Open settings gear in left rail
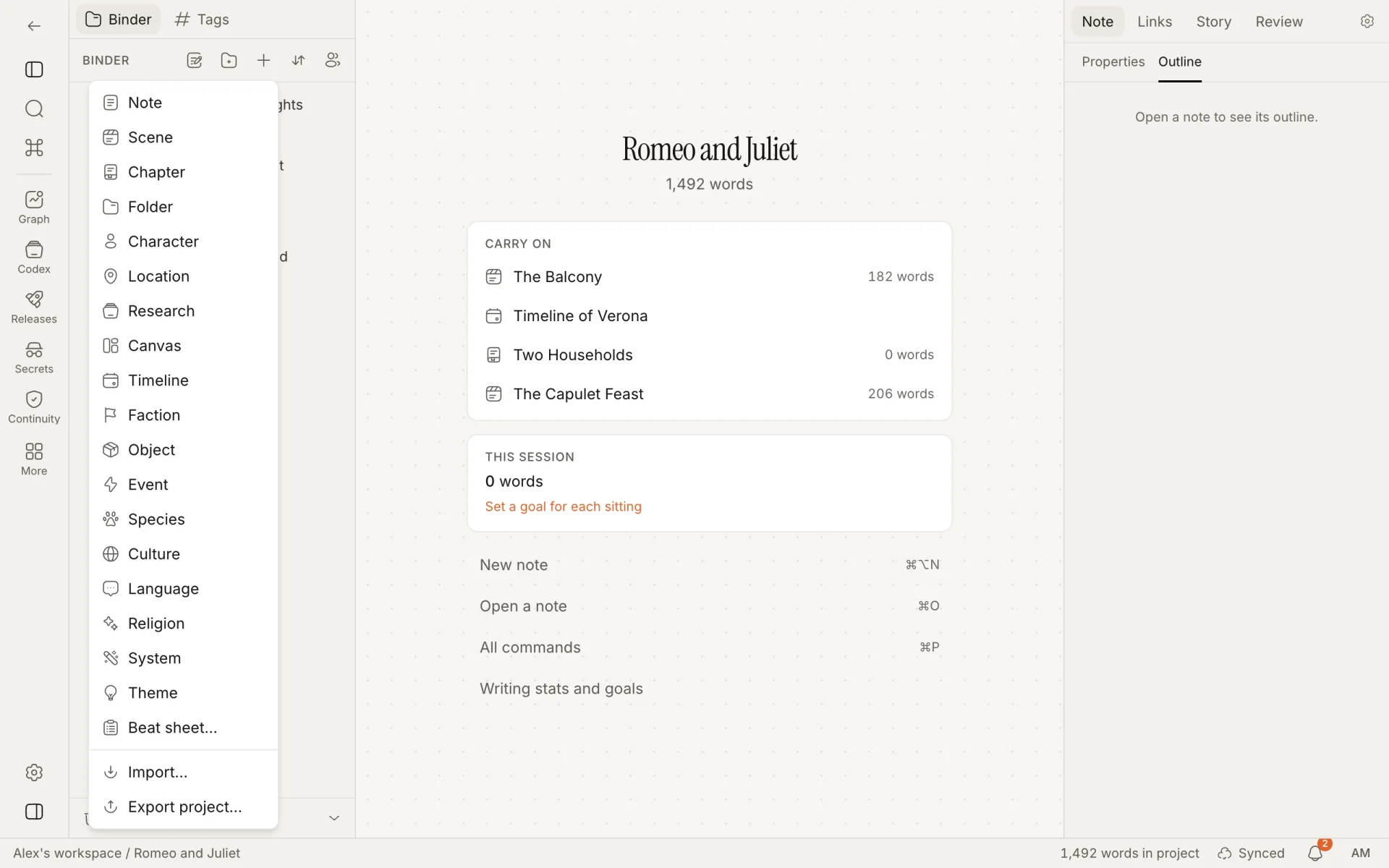This screenshot has height=868, width=1389. [x=34, y=773]
